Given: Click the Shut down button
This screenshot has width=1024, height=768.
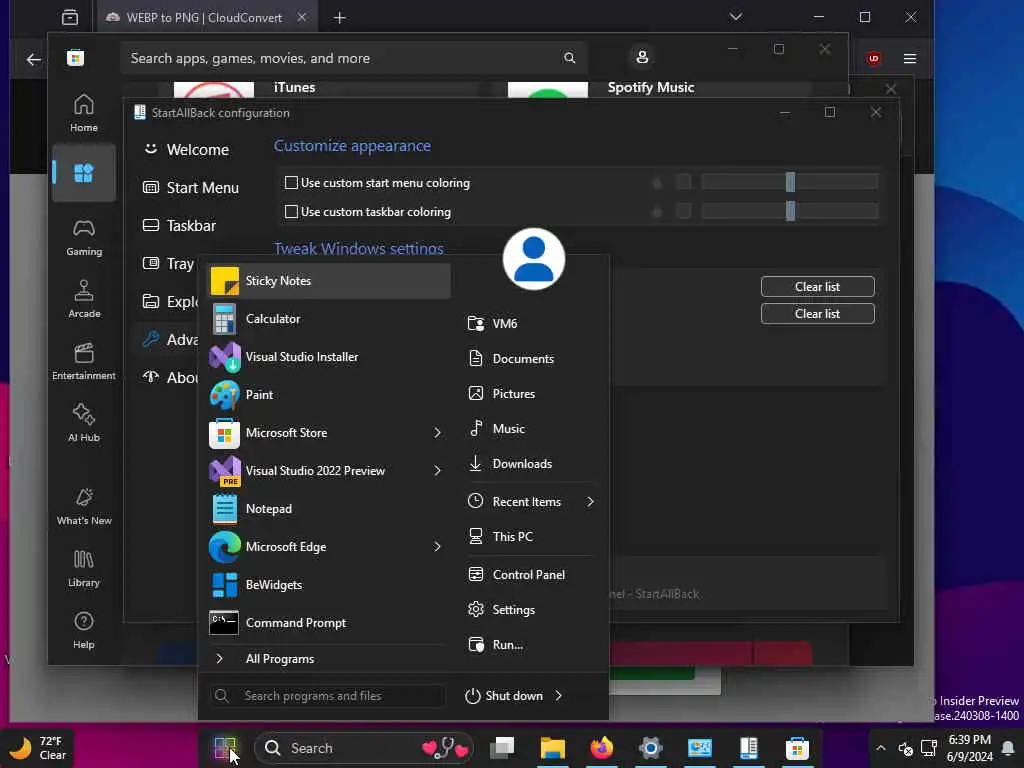Looking at the screenshot, I should (x=504, y=696).
